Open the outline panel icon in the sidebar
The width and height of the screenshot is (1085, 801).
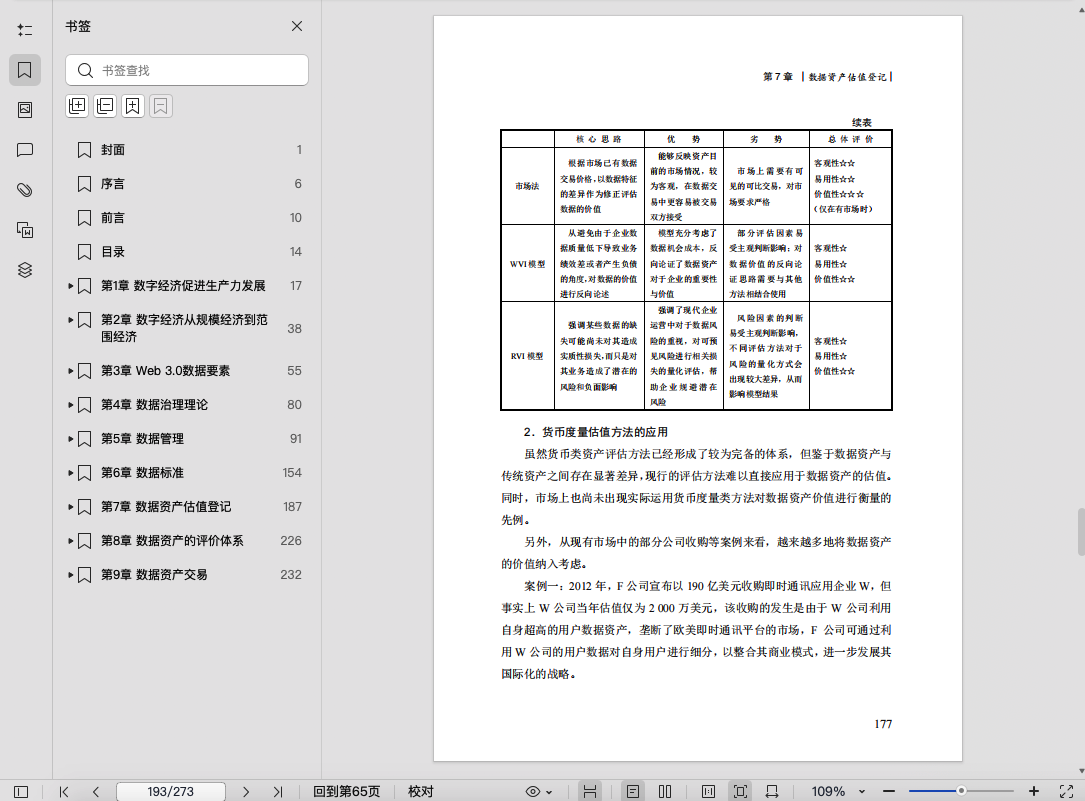[25, 30]
